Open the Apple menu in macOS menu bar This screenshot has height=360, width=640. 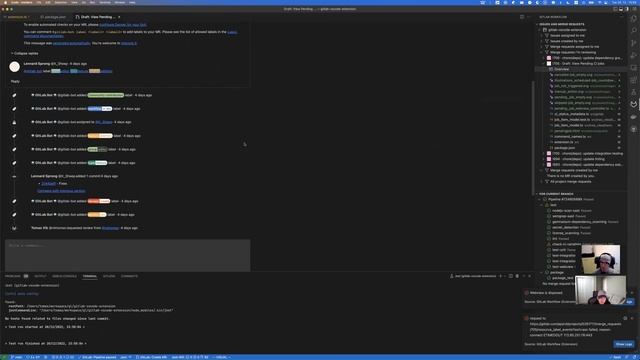pos(6,2)
